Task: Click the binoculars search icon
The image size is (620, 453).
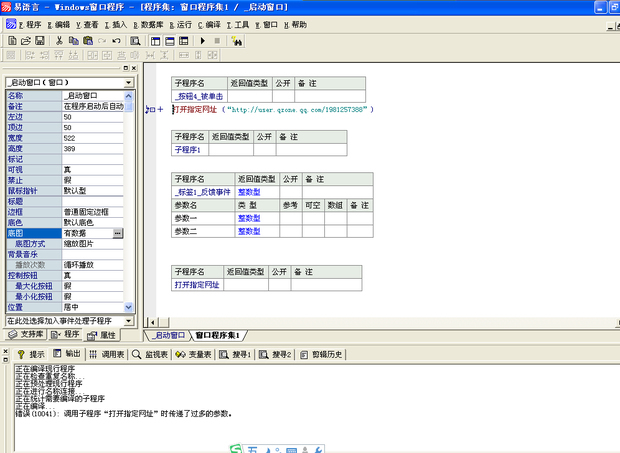Action: coord(237,41)
